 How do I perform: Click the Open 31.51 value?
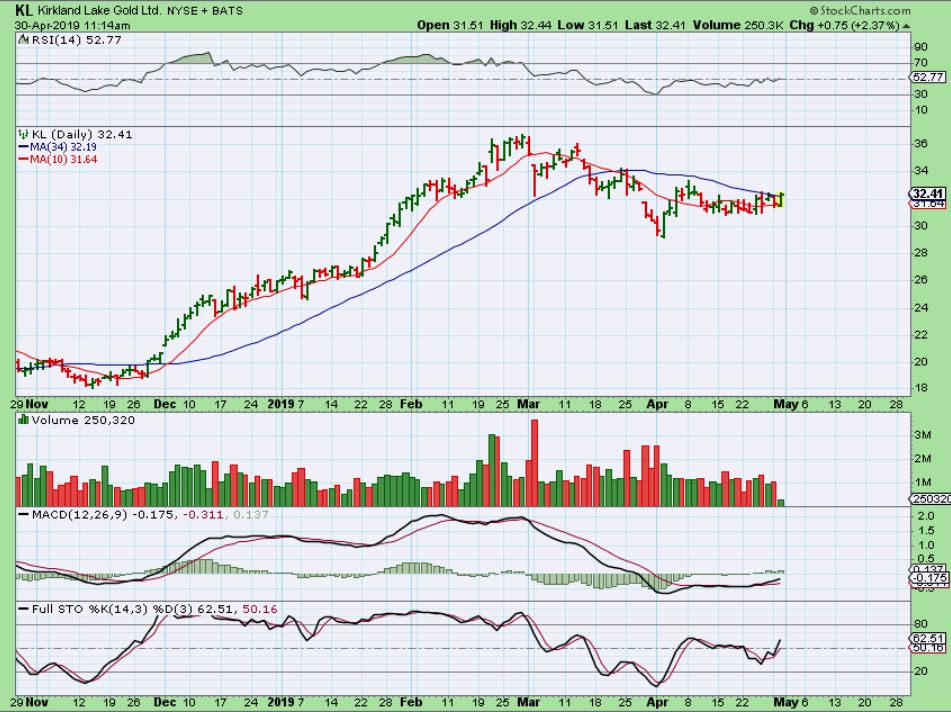(x=451, y=25)
